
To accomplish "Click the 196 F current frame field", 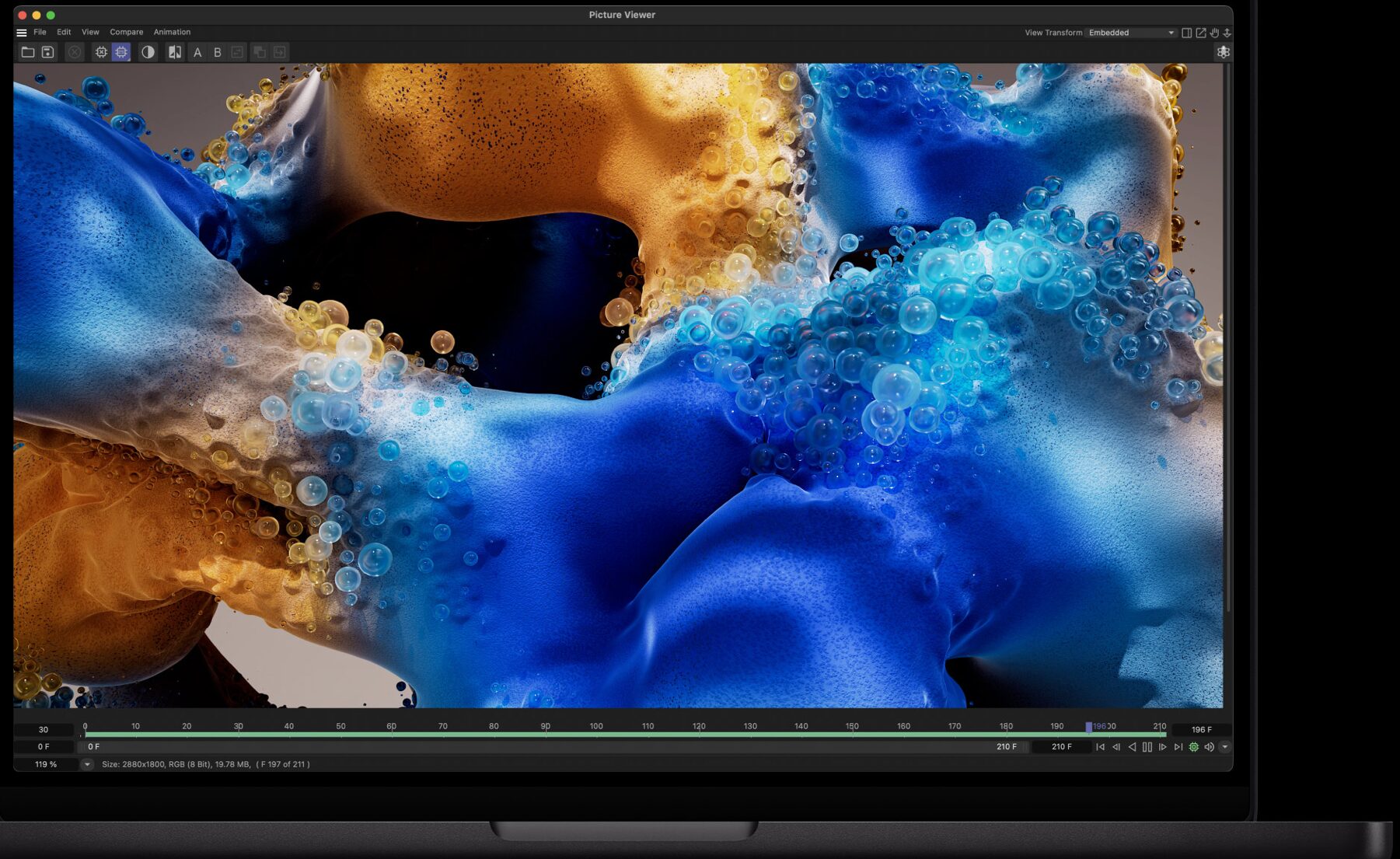I will [1201, 729].
